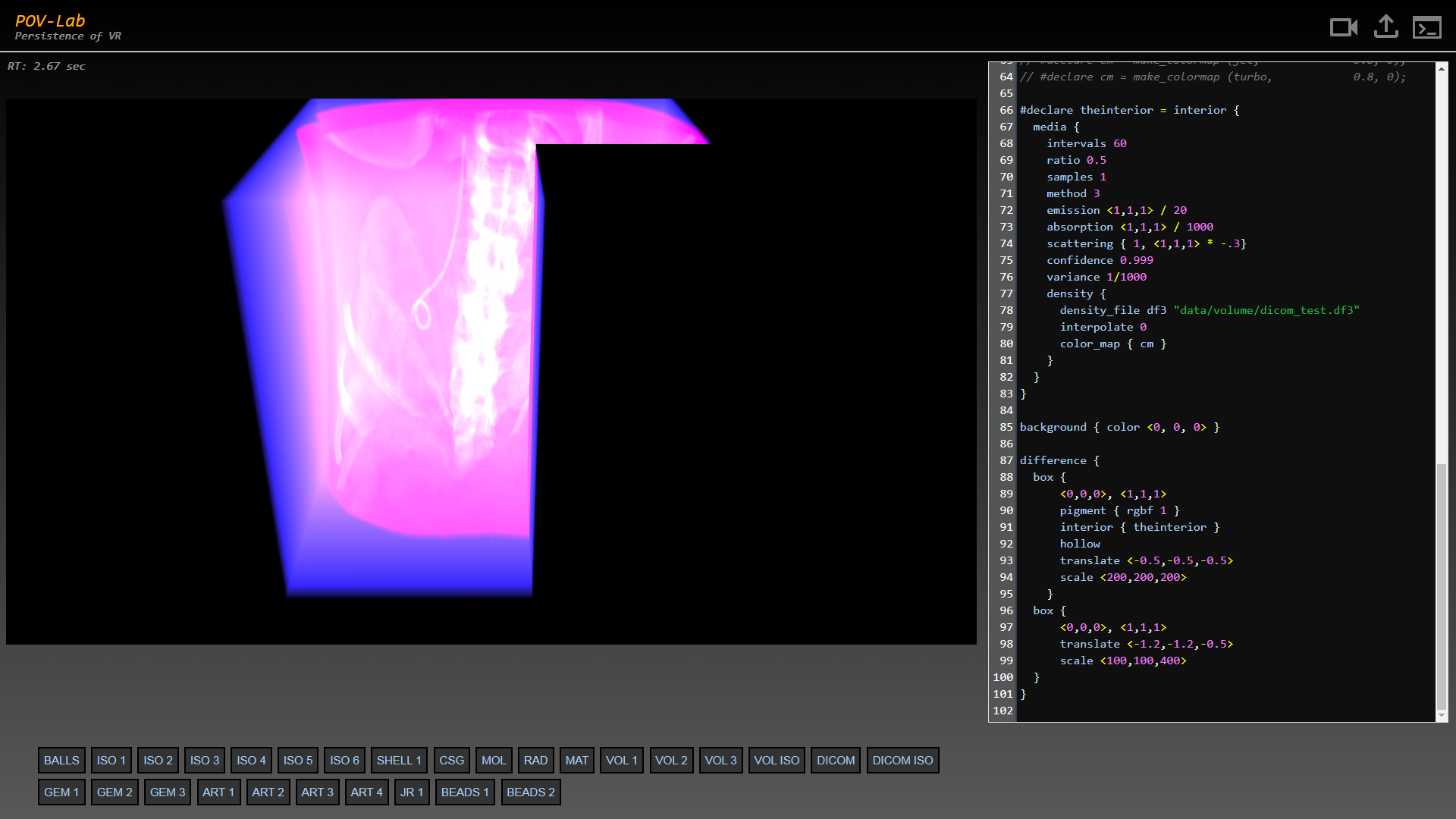Select the BEADS 2 preset
Viewport: 1456px width, 819px height.
(x=530, y=792)
